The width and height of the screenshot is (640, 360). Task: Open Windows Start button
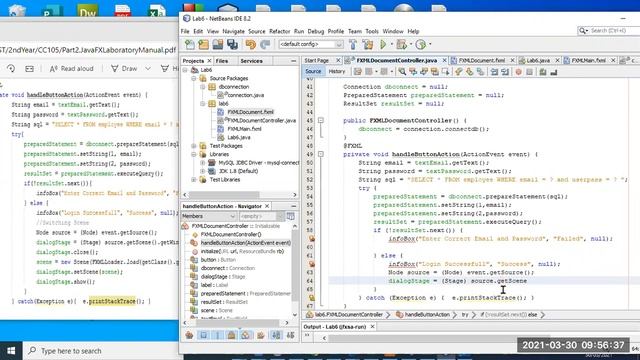tap(11, 351)
